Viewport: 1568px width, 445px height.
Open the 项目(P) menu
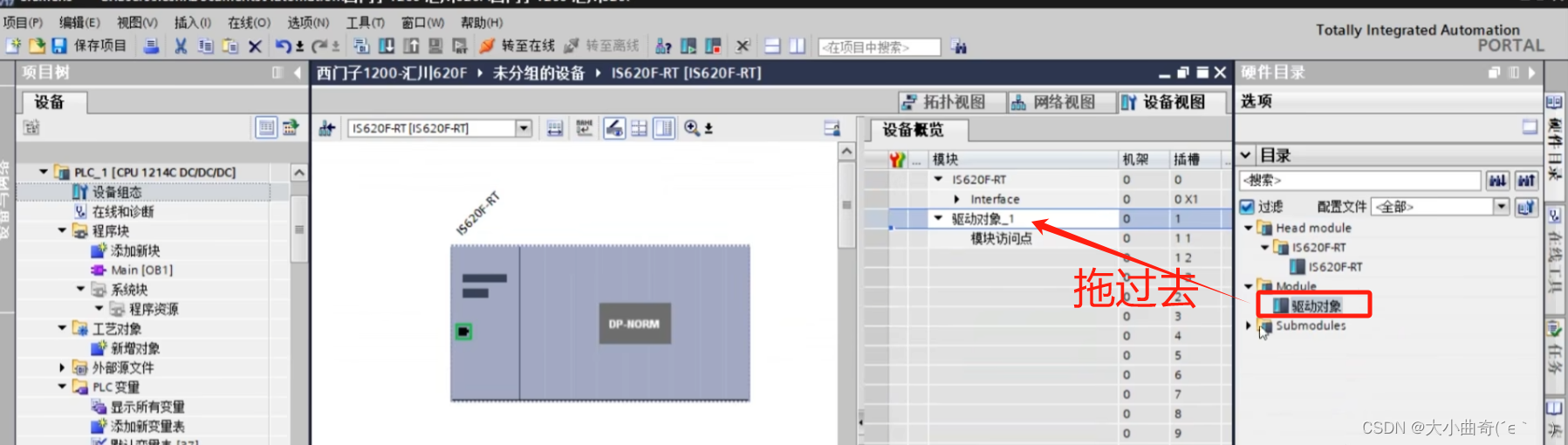coord(23,22)
